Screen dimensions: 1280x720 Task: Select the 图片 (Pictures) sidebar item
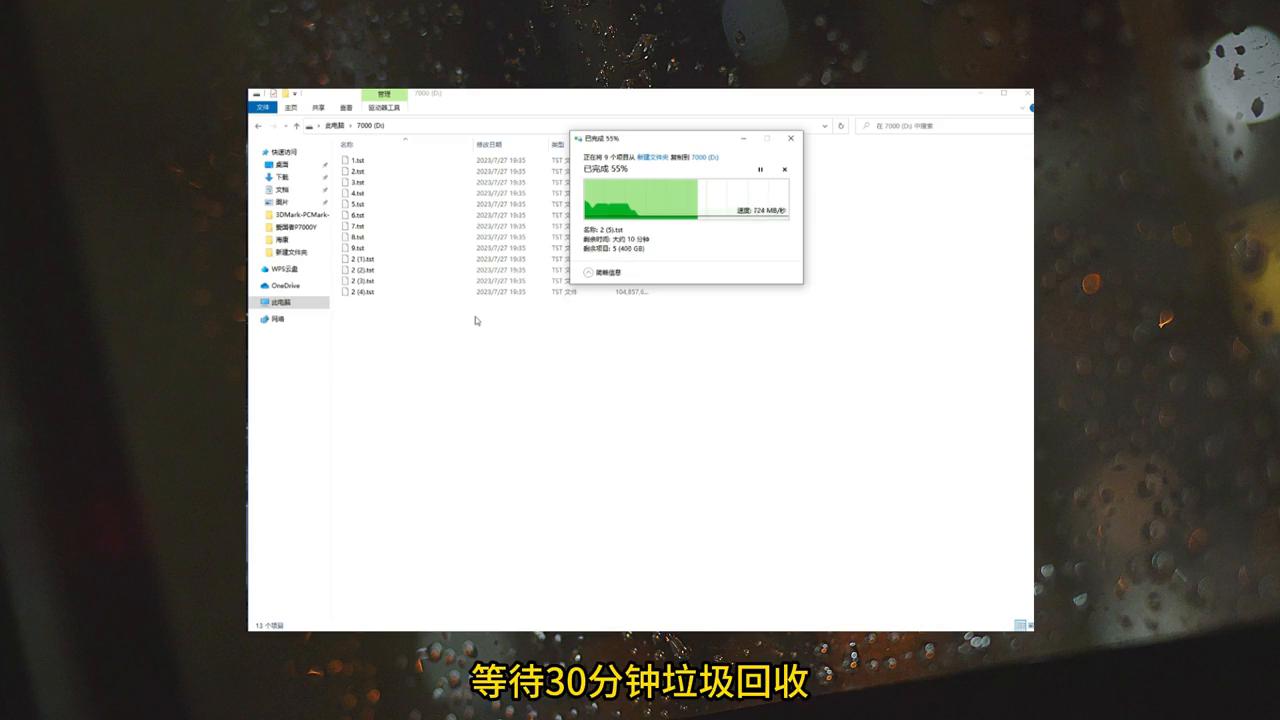(281, 202)
